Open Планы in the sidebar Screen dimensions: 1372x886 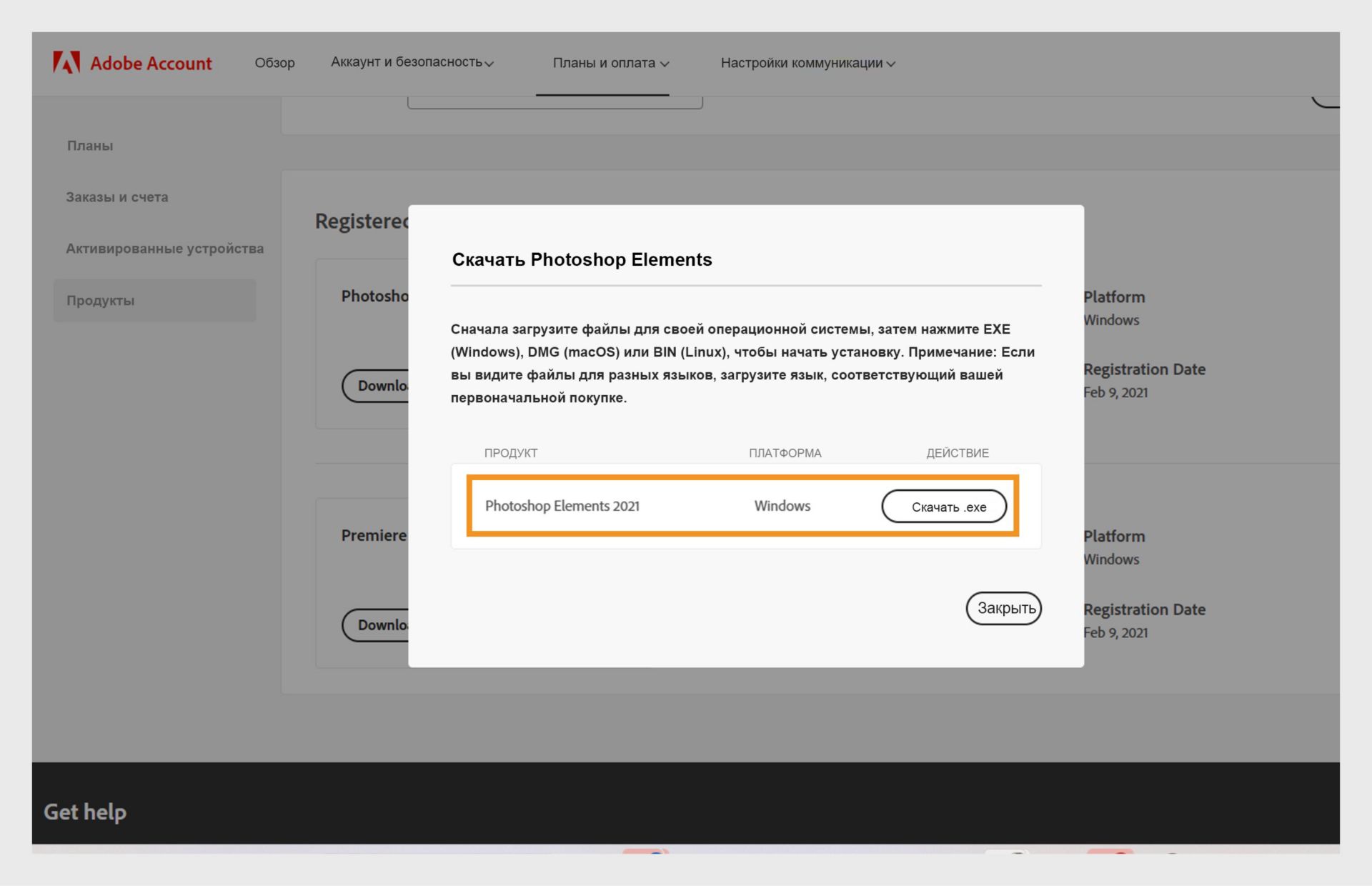pyautogui.click(x=90, y=146)
